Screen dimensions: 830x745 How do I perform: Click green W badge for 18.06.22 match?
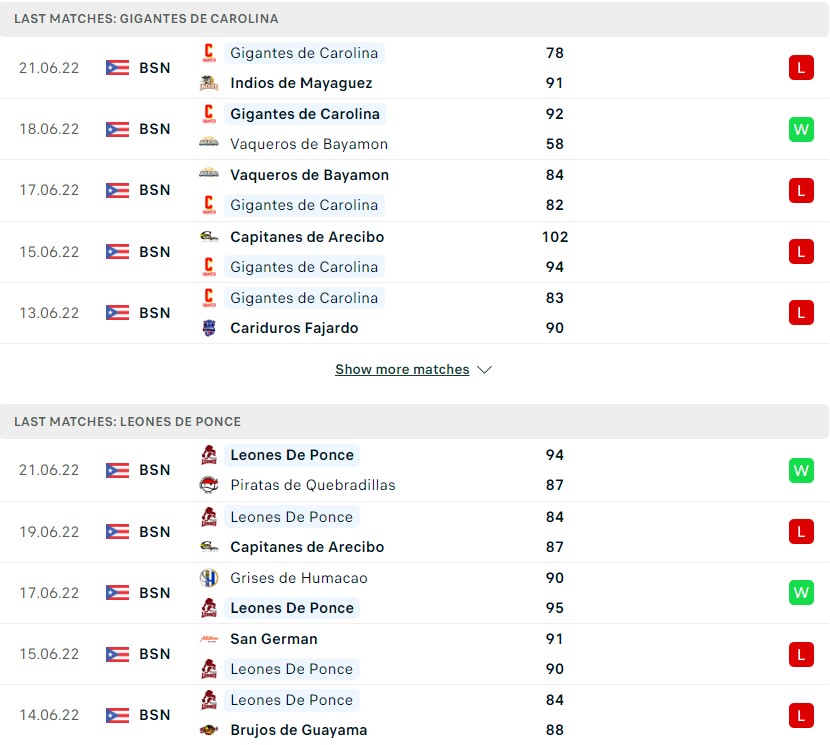[x=801, y=129]
